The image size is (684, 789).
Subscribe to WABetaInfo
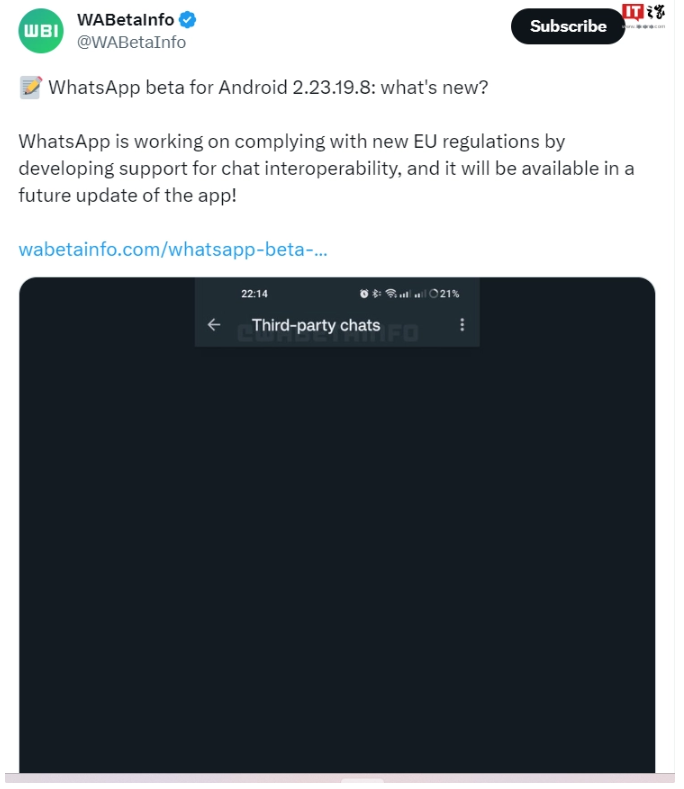tap(568, 26)
